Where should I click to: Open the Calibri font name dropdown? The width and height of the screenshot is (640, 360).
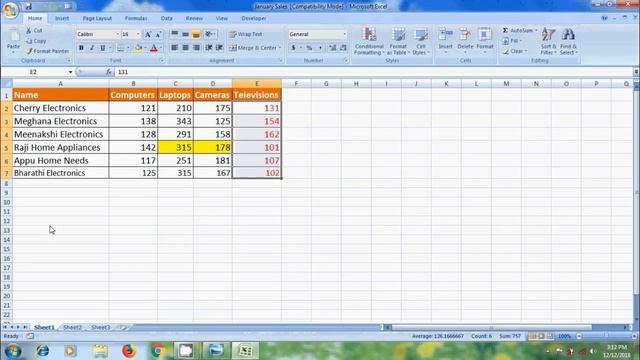(x=118, y=34)
